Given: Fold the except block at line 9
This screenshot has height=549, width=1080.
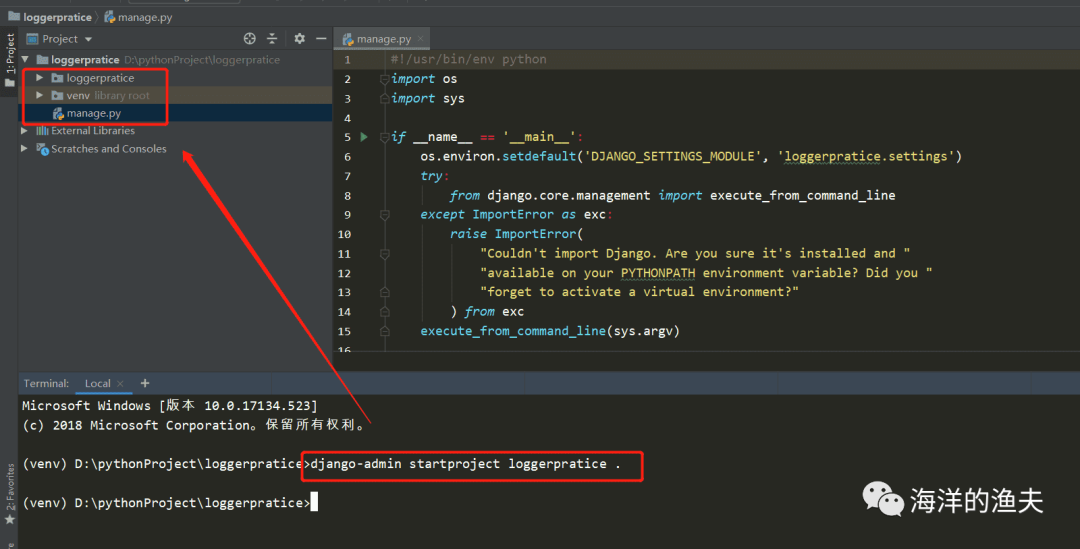Looking at the screenshot, I should (384, 215).
